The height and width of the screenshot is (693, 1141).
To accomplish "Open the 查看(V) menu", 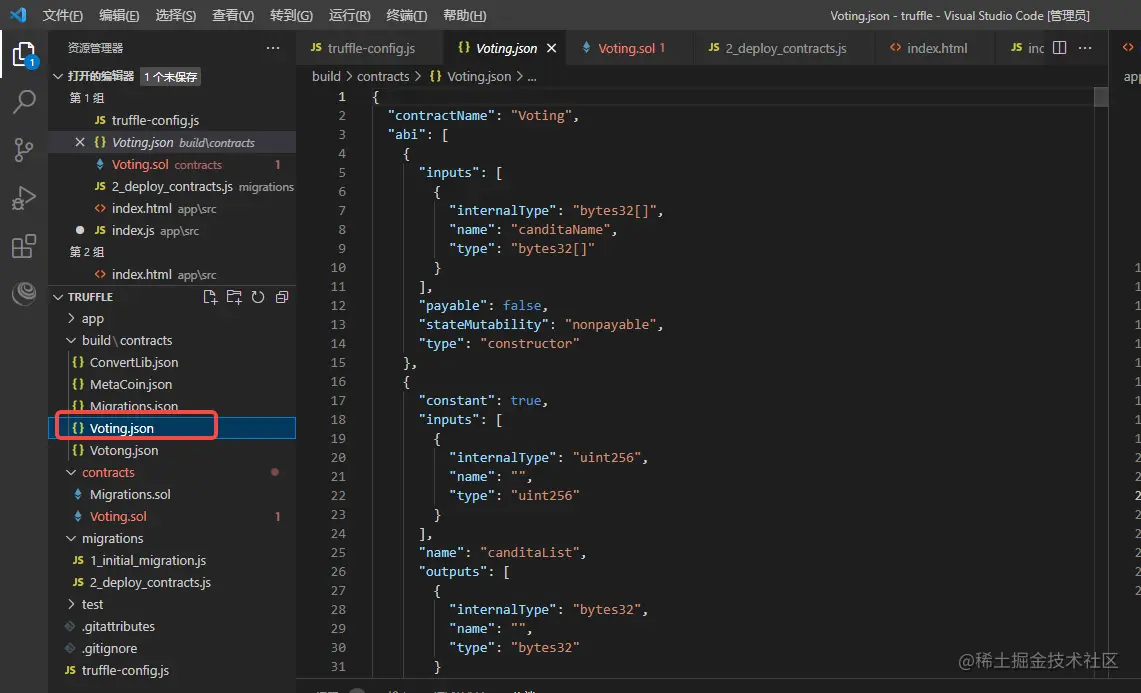I will tap(233, 15).
